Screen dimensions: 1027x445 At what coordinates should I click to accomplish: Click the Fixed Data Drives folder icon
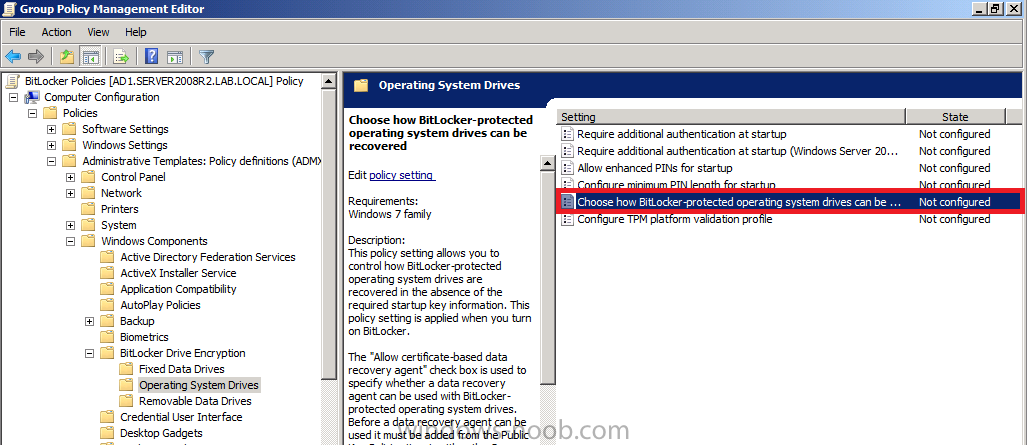click(x=126, y=369)
